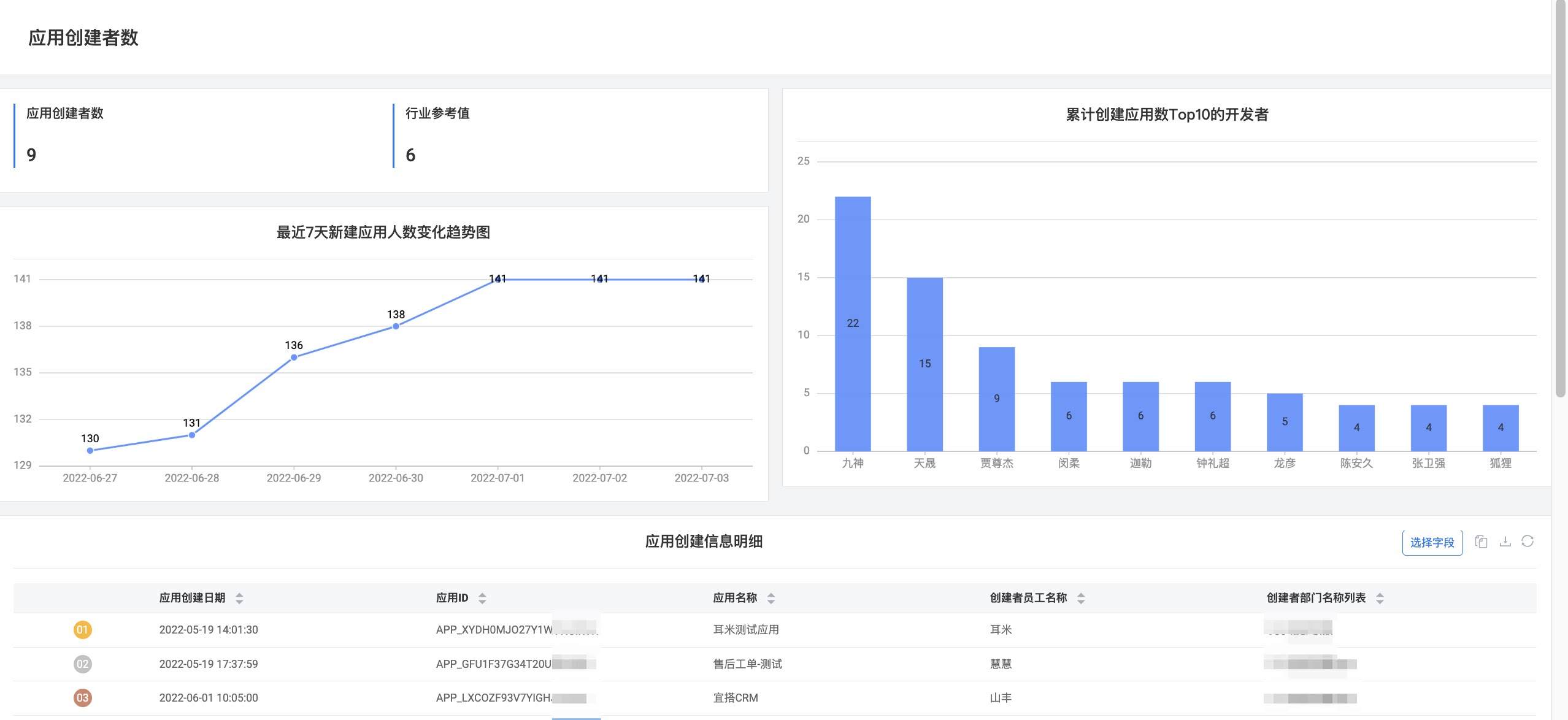Click the 2022-06-29 data point 136
Image resolution: width=1568 pixels, height=720 pixels.
pos(294,357)
